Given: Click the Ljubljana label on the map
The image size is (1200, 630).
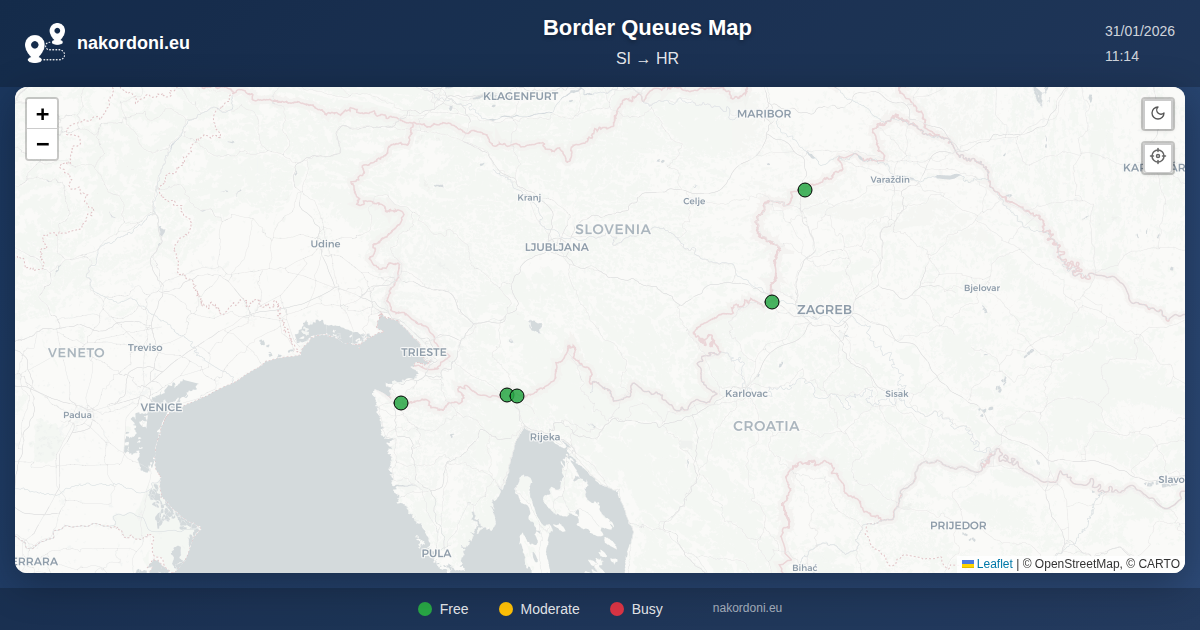Looking at the screenshot, I should 557,247.
